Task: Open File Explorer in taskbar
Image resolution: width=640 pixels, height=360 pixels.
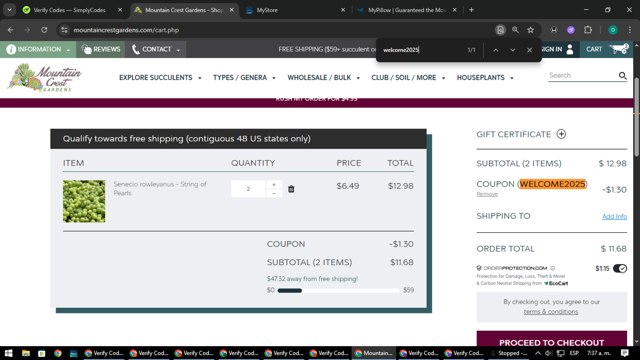Action: point(26,353)
